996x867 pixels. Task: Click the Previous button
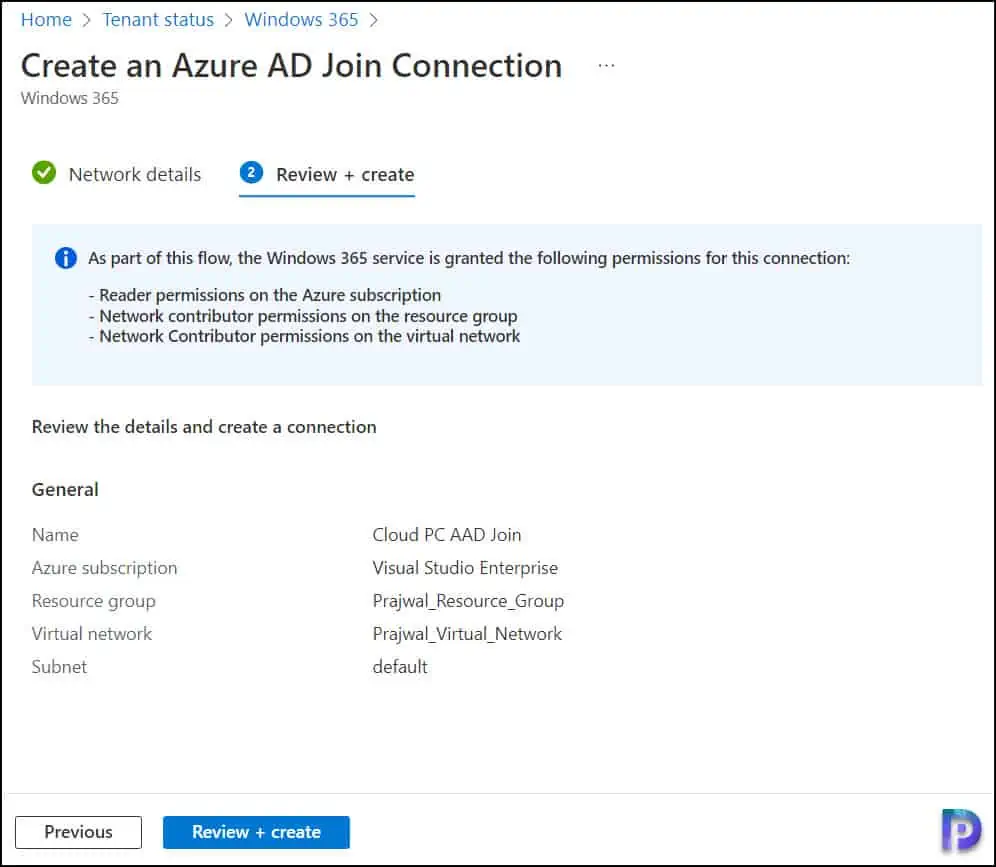(78, 832)
